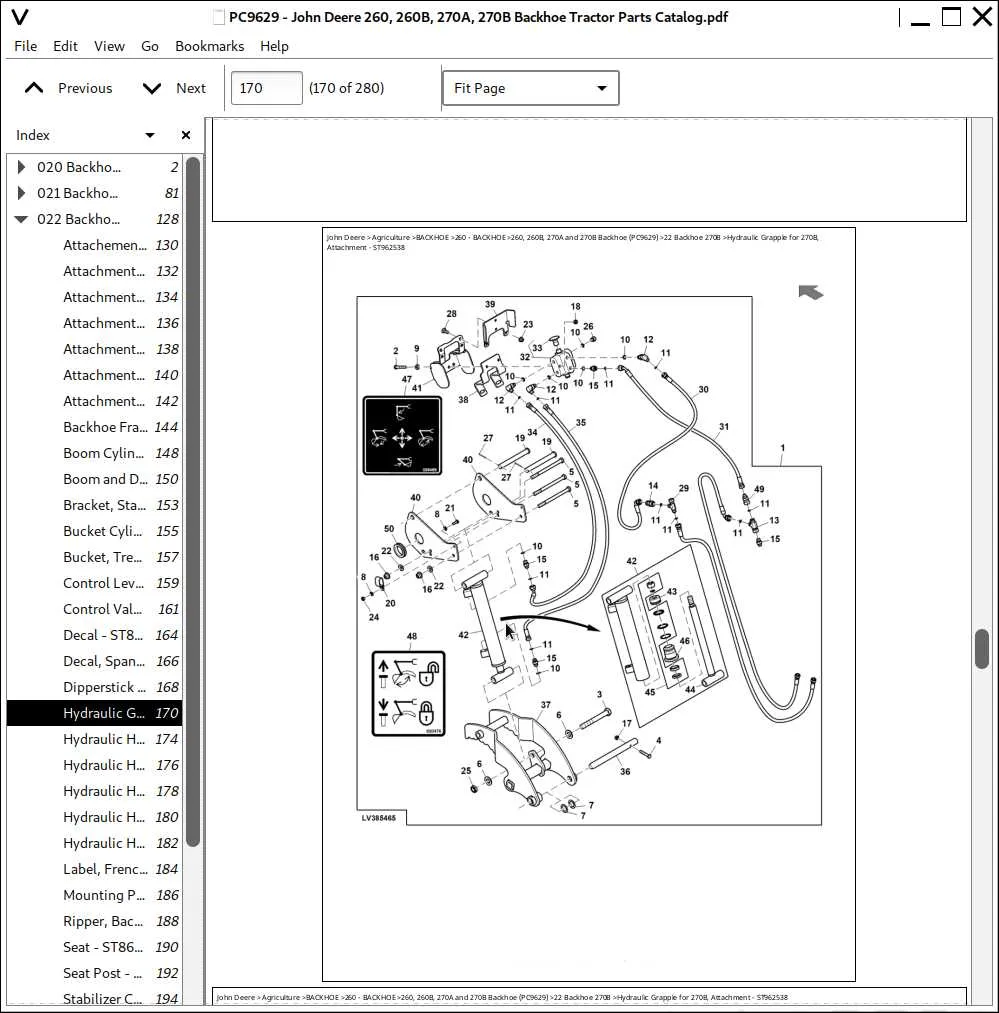Image resolution: width=999 pixels, height=1013 pixels.
Task: Go to the Control Lever entry, page 159
Action: pyautogui.click(x=95, y=583)
